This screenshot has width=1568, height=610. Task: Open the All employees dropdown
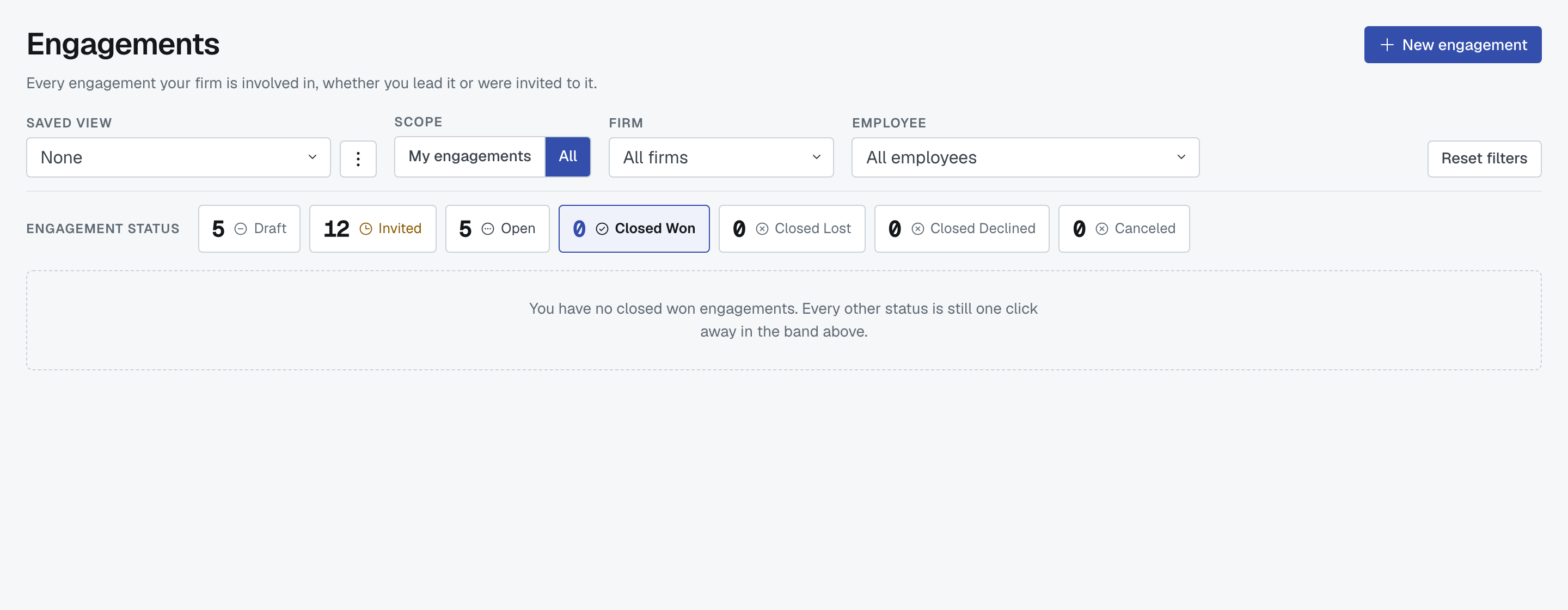1025,158
